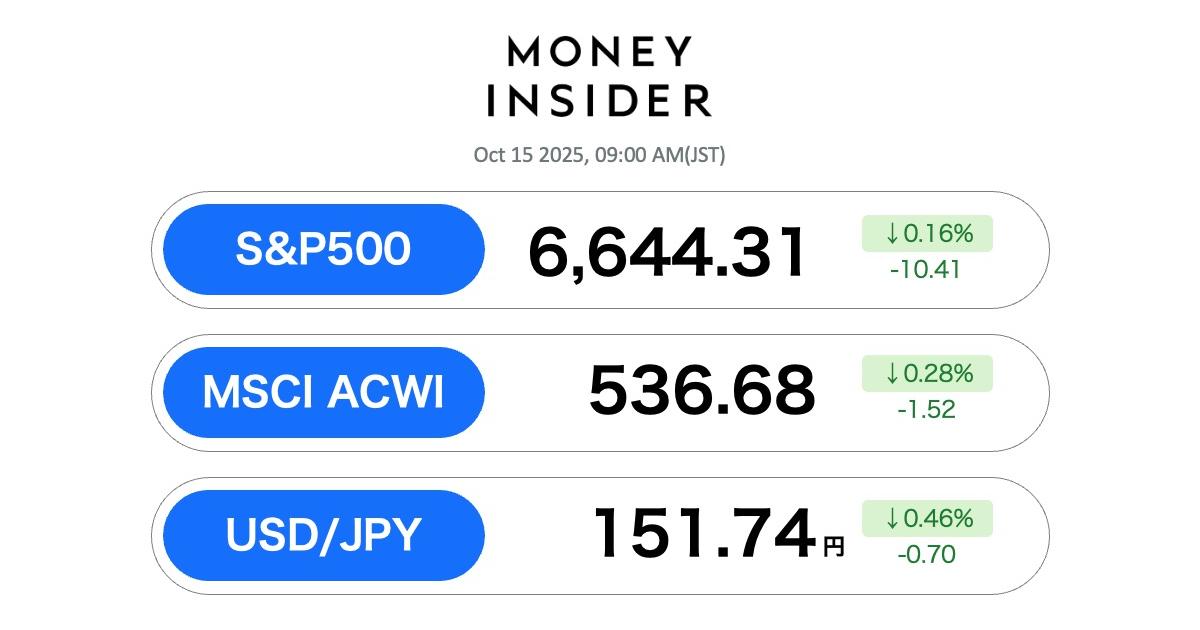Click the -0.70 yen change
Image resolution: width=1200 pixels, height=630 pixels.
coord(926,554)
